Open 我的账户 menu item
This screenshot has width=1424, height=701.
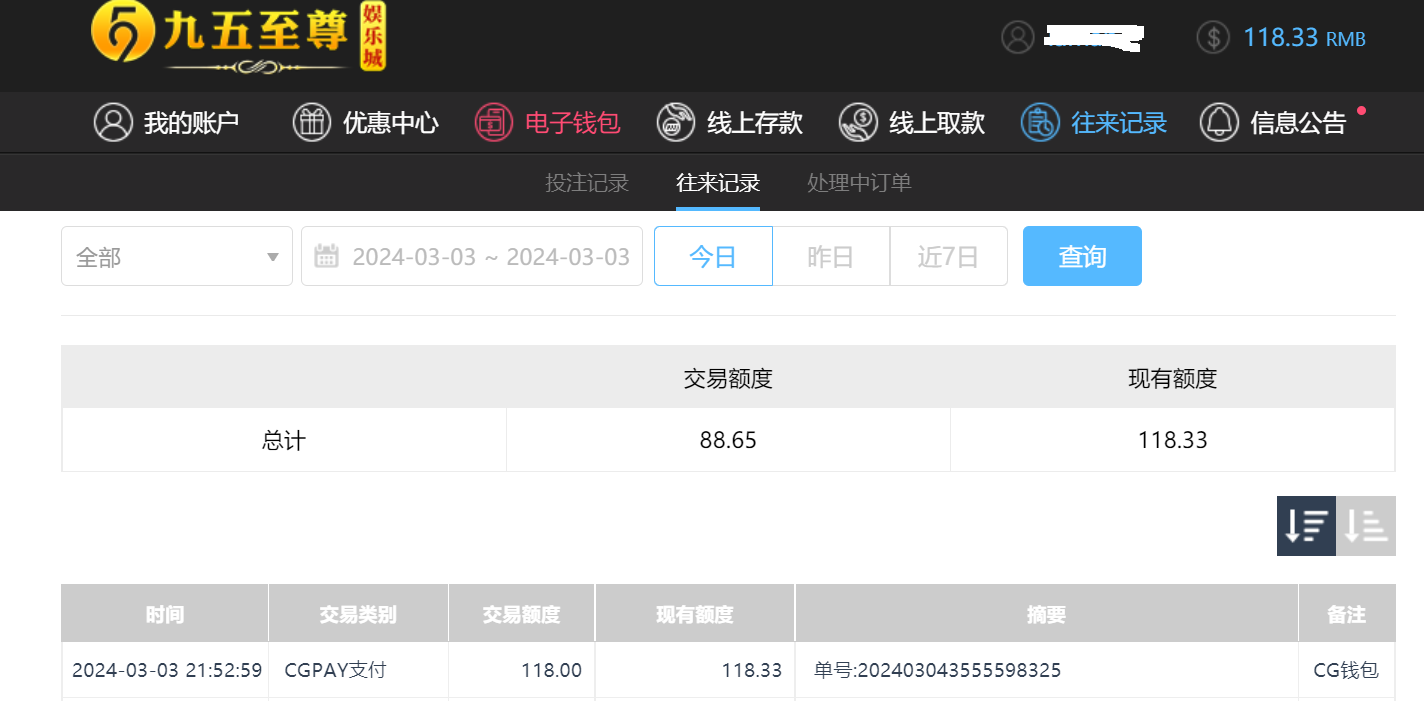166,122
